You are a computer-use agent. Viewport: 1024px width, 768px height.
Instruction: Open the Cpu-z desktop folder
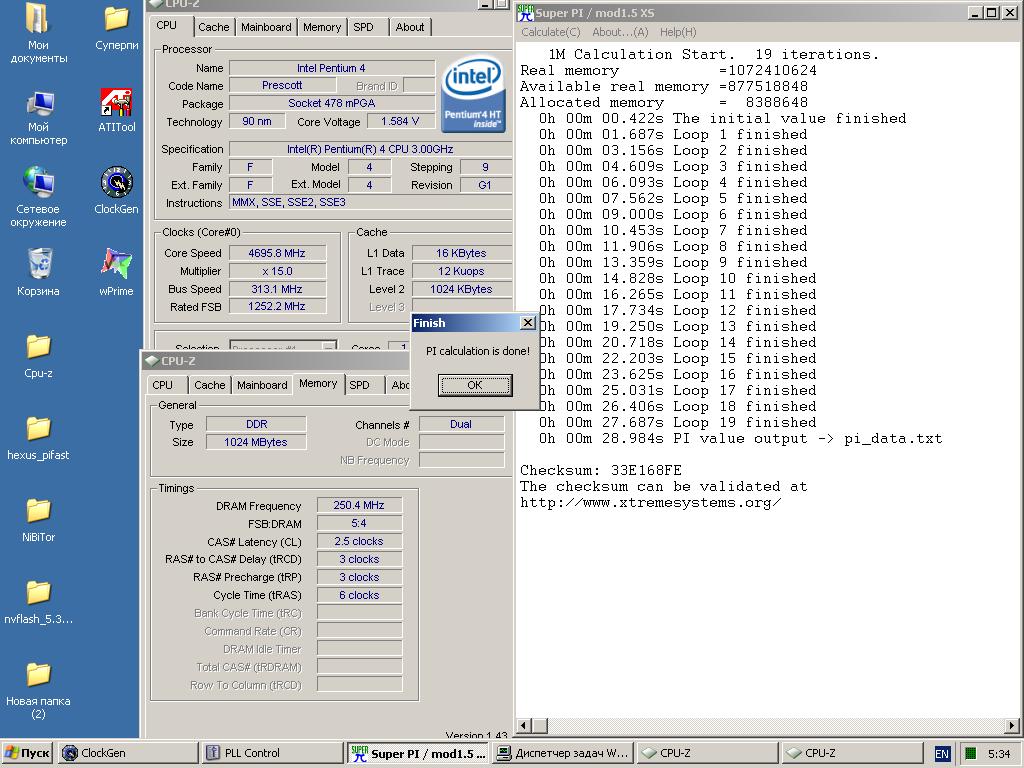(x=38, y=356)
